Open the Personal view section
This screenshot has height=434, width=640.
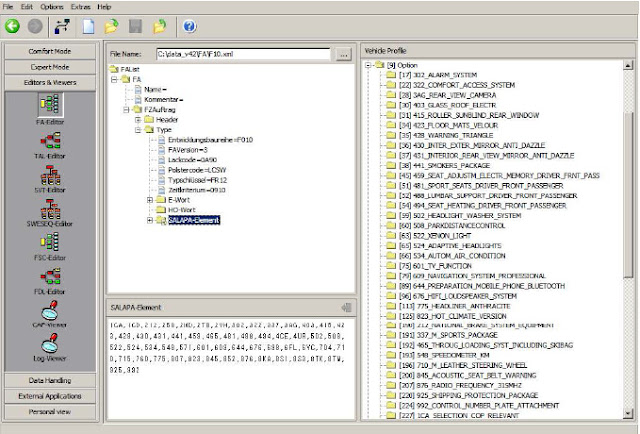[50, 412]
